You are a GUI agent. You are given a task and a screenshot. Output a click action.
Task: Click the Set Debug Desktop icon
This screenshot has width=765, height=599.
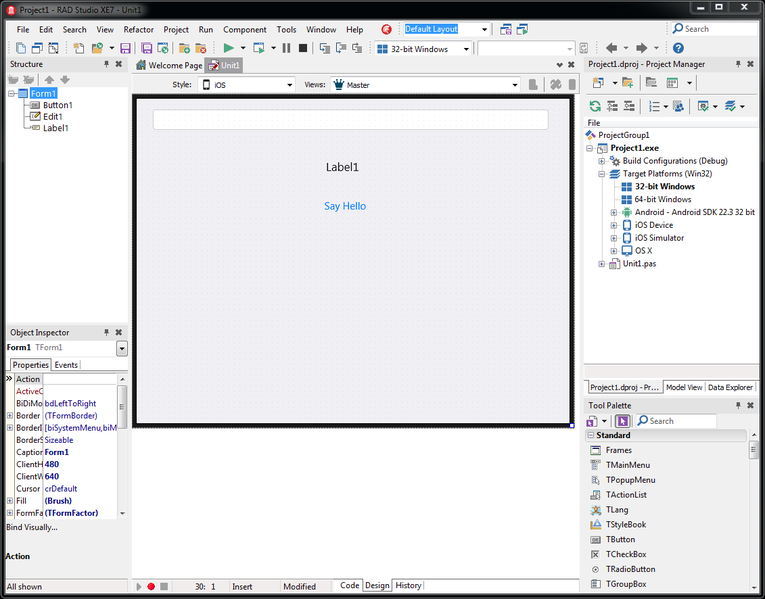click(x=522, y=29)
